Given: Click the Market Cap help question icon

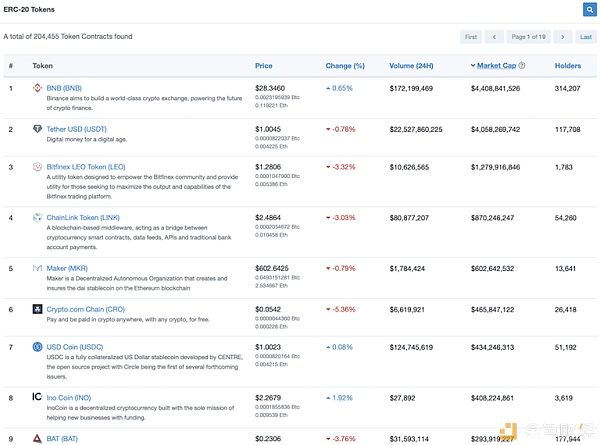Looking at the screenshot, I should pyautogui.click(x=521, y=66).
